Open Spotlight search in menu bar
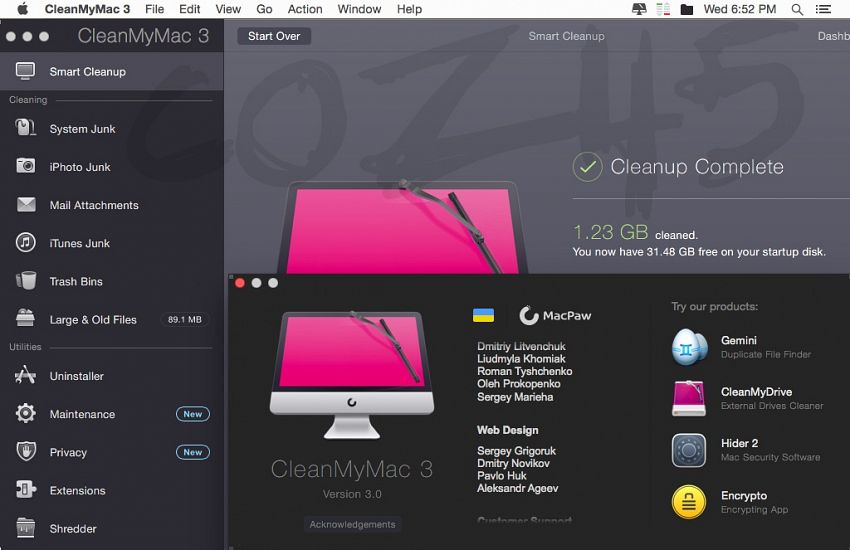 click(797, 9)
